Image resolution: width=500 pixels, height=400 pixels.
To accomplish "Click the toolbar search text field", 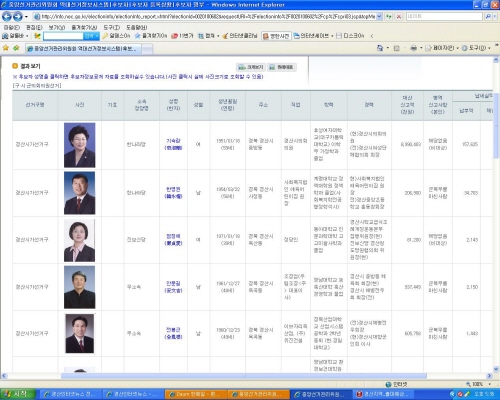I will pyautogui.click(x=63, y=36).
